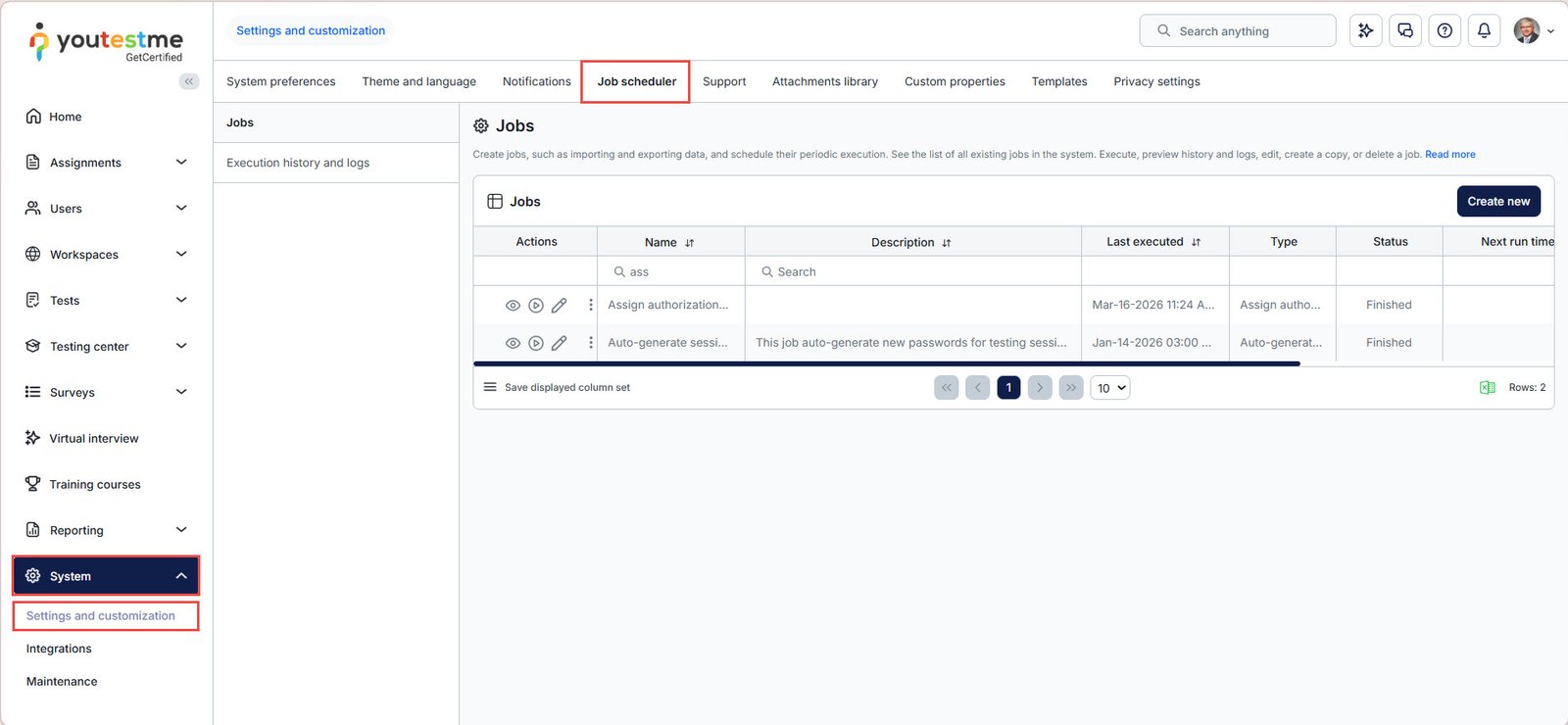This screenshot has height=725, width=1568.
Task: Open Execution history and logs
Action: click(298, 163)
